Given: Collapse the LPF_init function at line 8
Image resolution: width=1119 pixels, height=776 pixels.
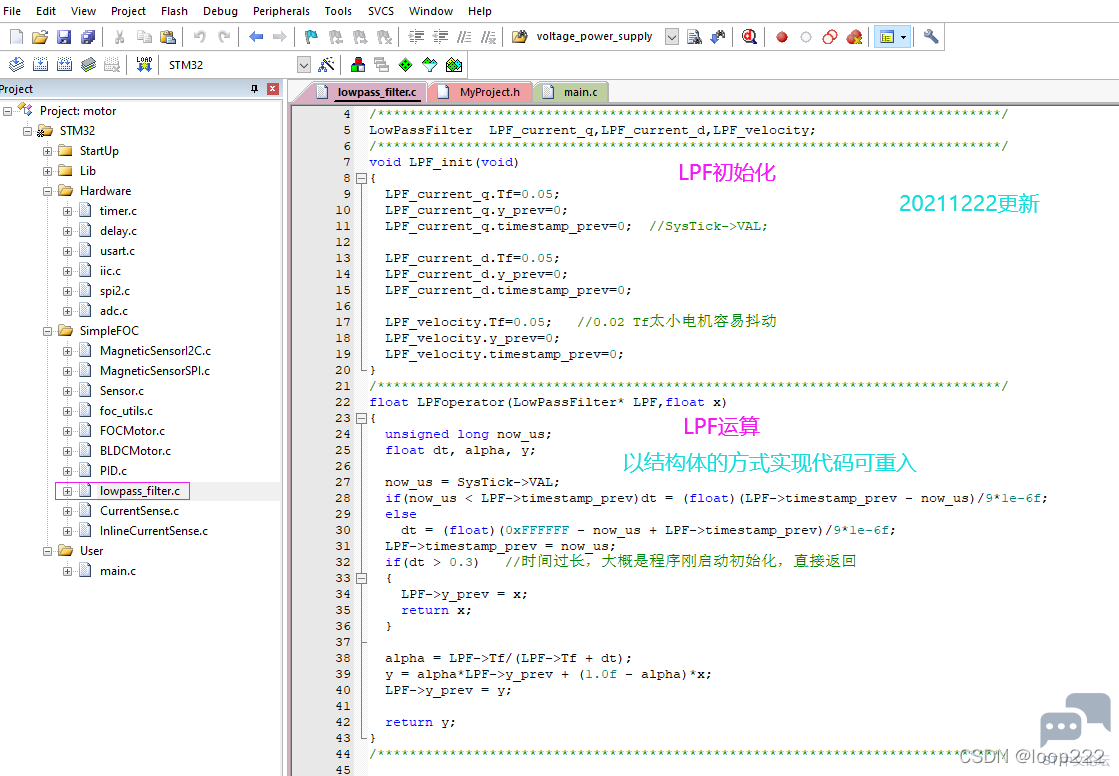Looking at the screenshot, I should point(361,178).
